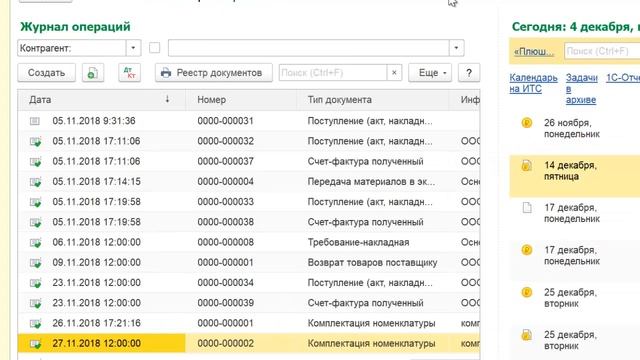Click the Тип документа column header

pos(372,100)
